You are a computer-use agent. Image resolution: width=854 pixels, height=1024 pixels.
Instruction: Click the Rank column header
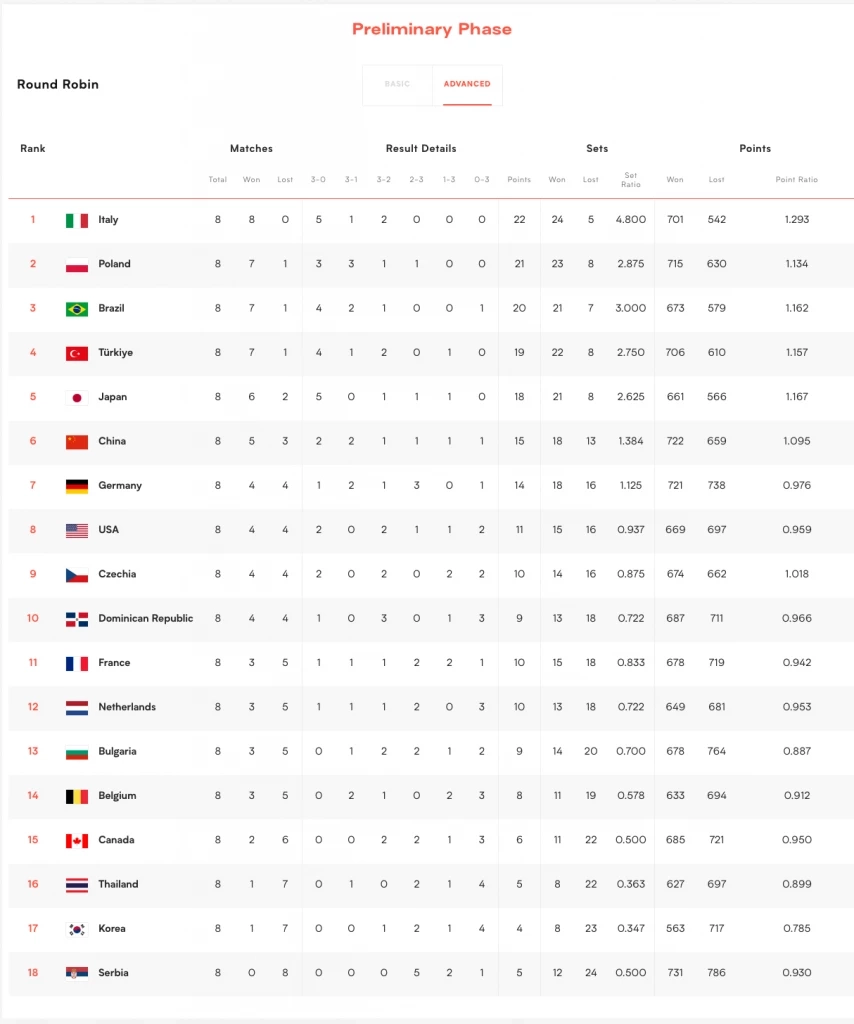pyautogui.click(x=33, y=149)
